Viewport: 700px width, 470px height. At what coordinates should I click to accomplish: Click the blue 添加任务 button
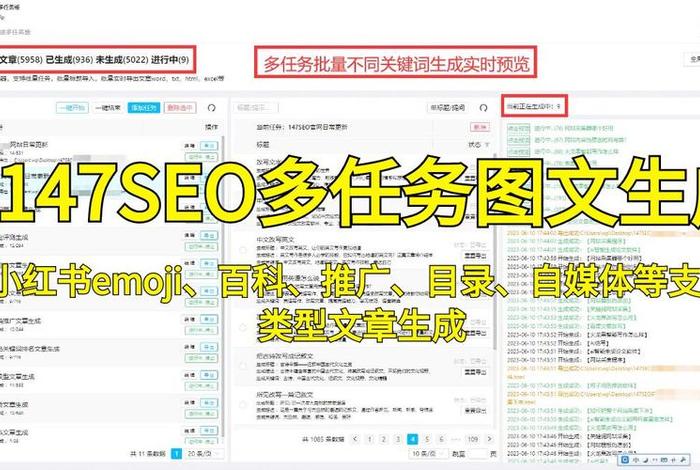coord(144,108)
